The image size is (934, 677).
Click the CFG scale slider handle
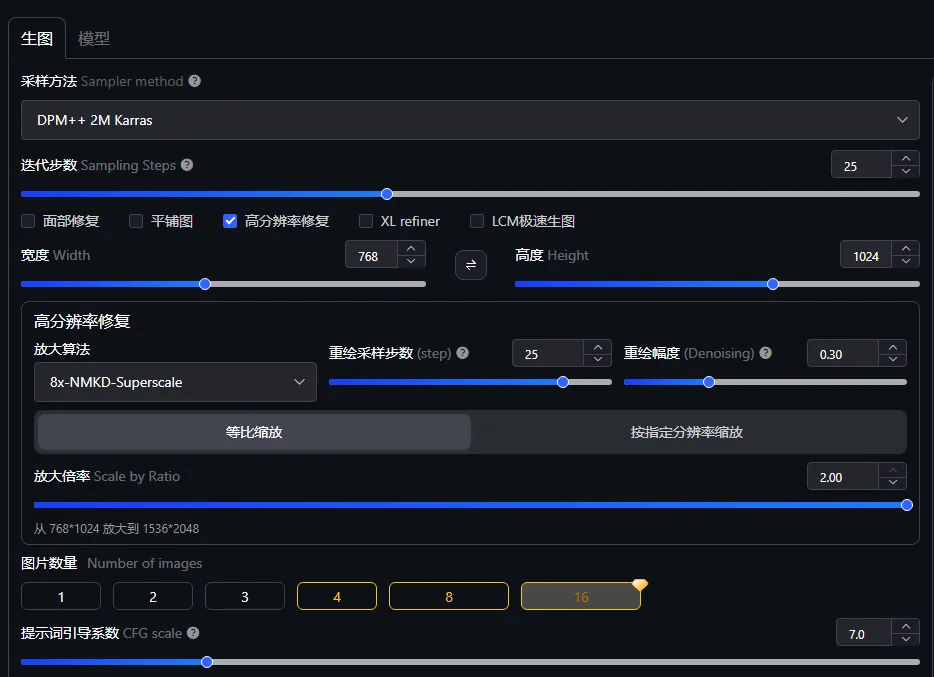[x=207, y=662]
